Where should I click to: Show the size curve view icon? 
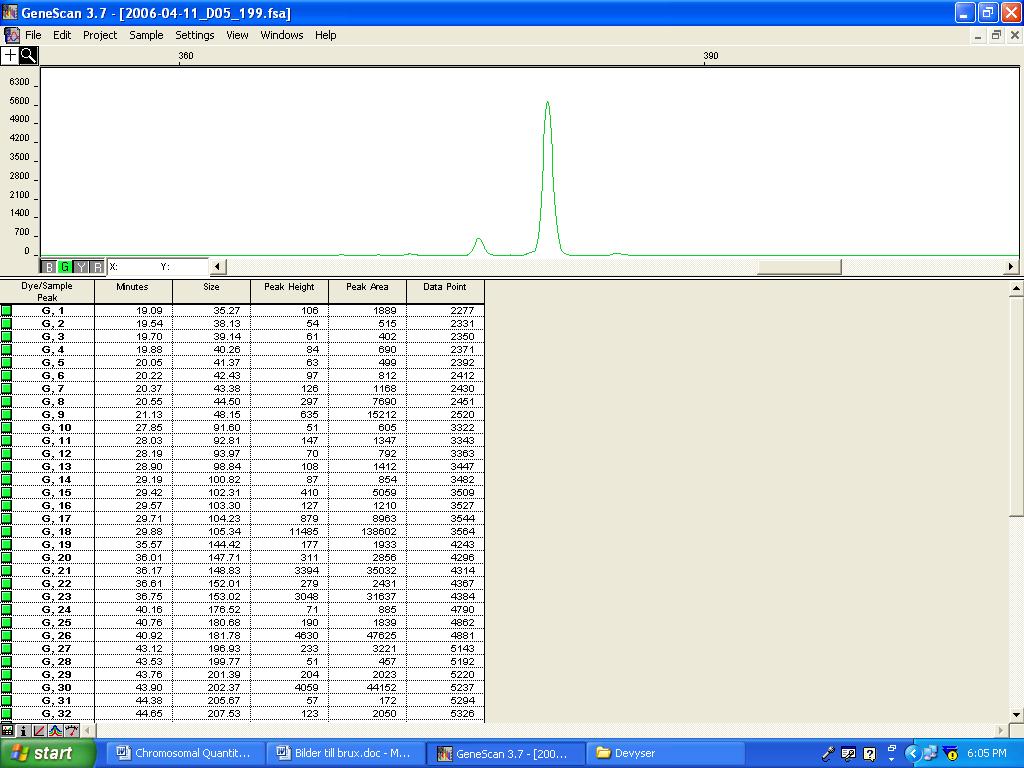coord(39,731)
